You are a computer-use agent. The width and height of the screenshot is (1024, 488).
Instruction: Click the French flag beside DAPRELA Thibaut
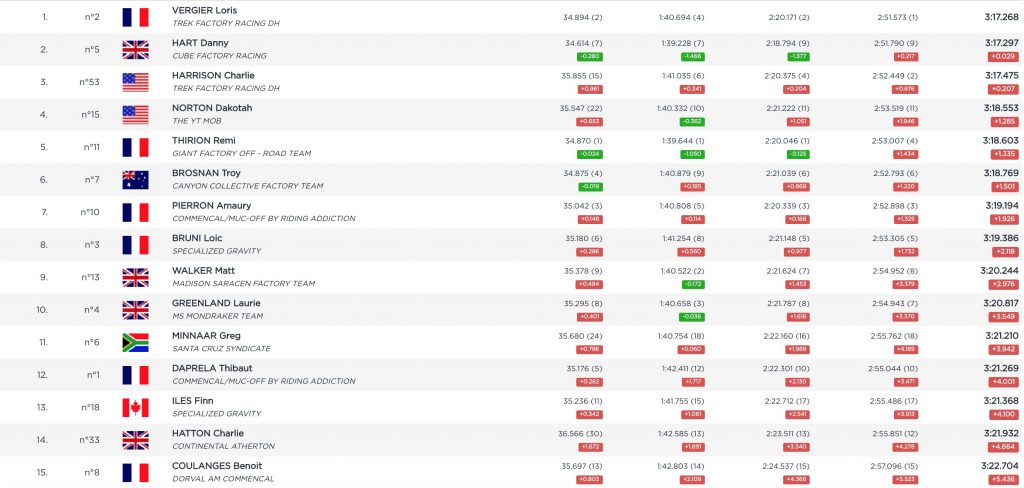pos(135,375)
